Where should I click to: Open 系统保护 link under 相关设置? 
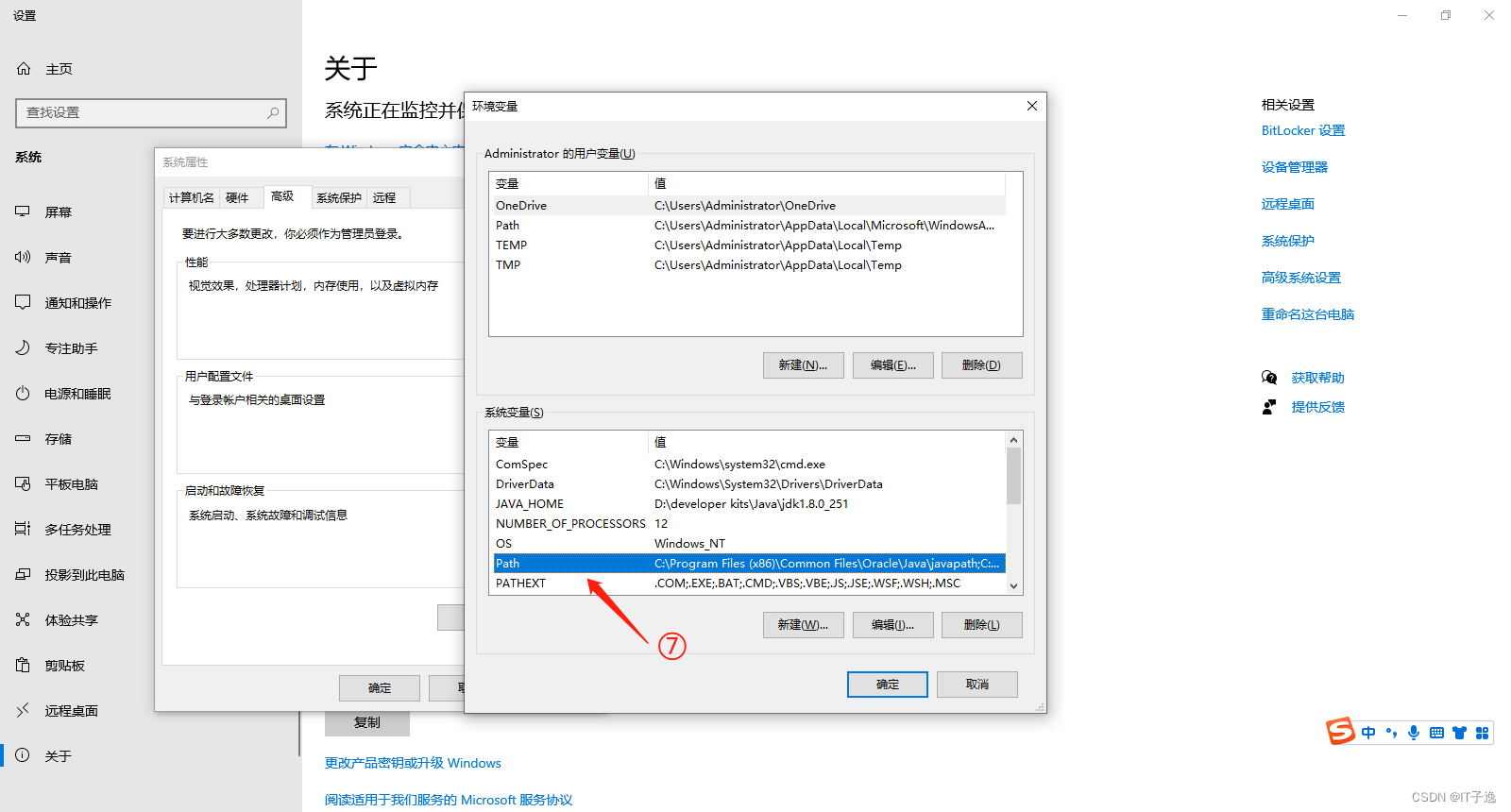[1288, 241]
